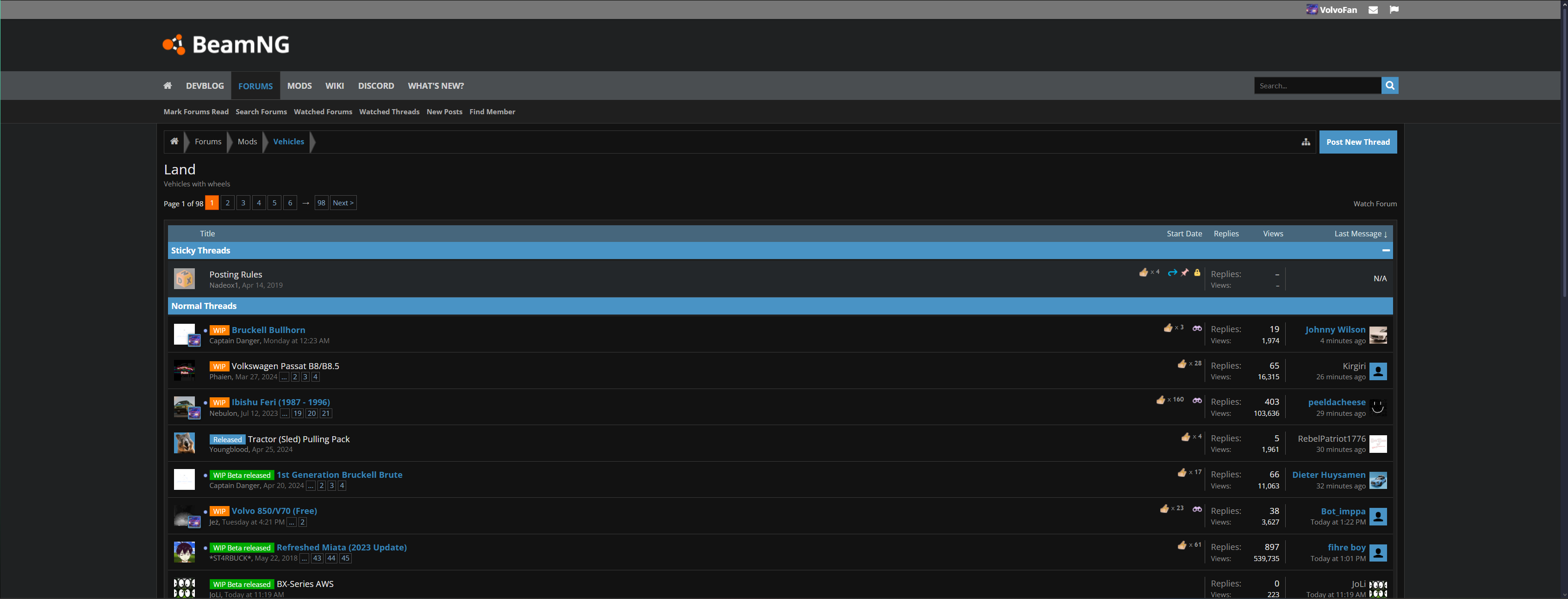Expand hidden pages in Ibishu Feri thread
Image resolution: width=1568 pixels, height=599 pixels.
284,414
